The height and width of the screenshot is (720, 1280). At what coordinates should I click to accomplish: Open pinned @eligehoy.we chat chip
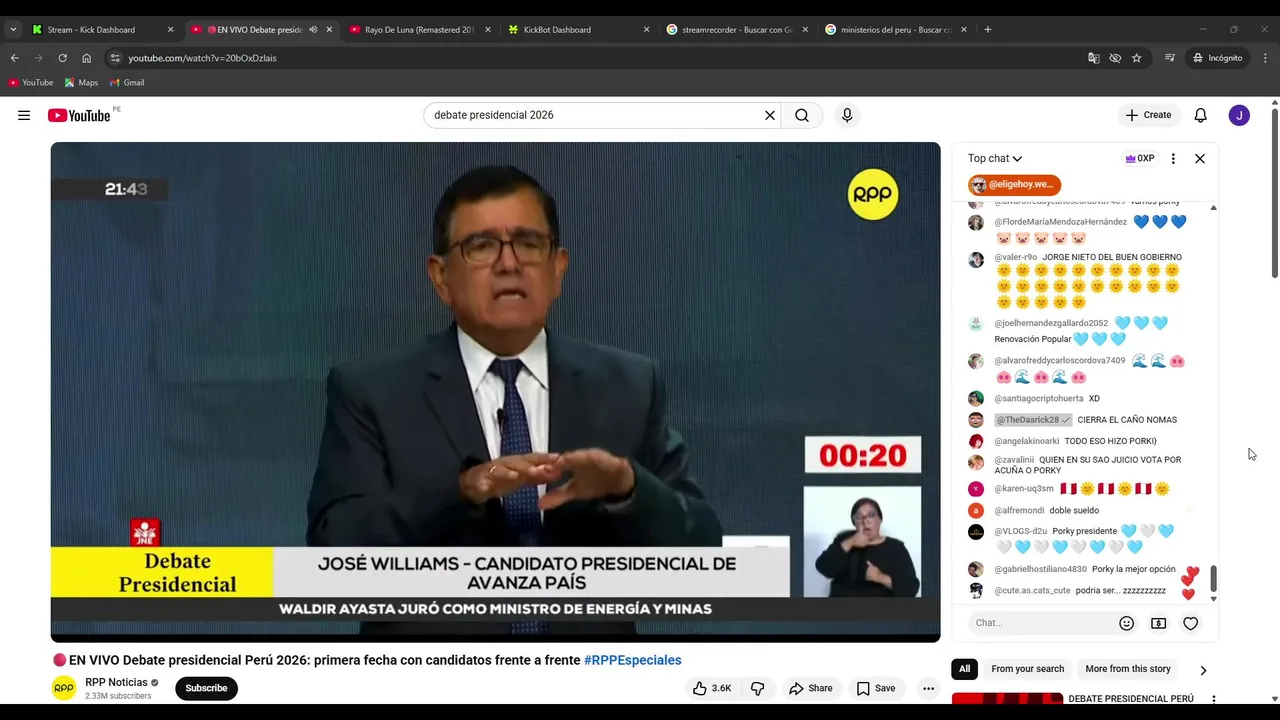(x=1014, y=185)
